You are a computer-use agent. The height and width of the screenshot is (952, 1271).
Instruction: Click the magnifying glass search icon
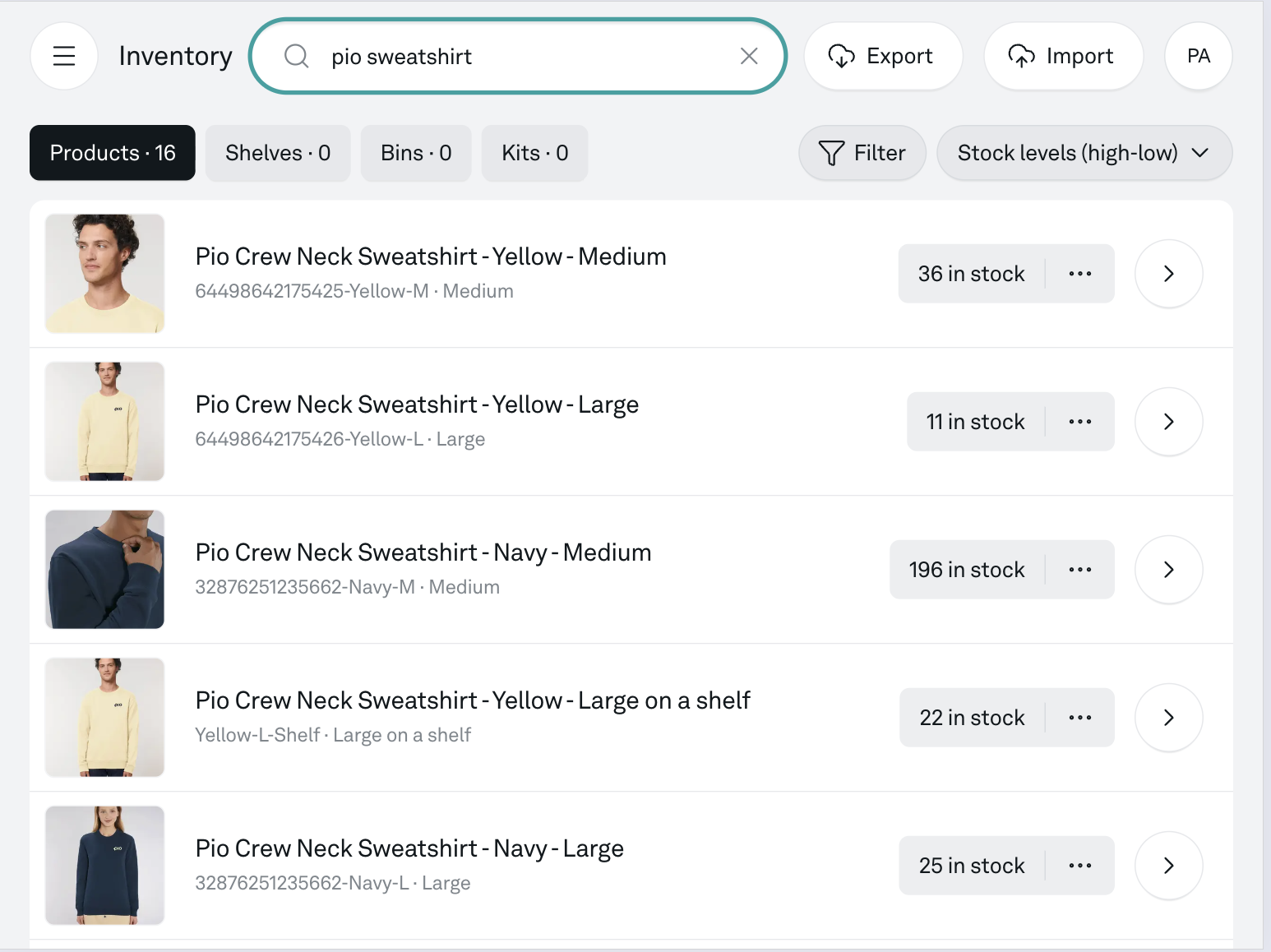pos(296,56)
